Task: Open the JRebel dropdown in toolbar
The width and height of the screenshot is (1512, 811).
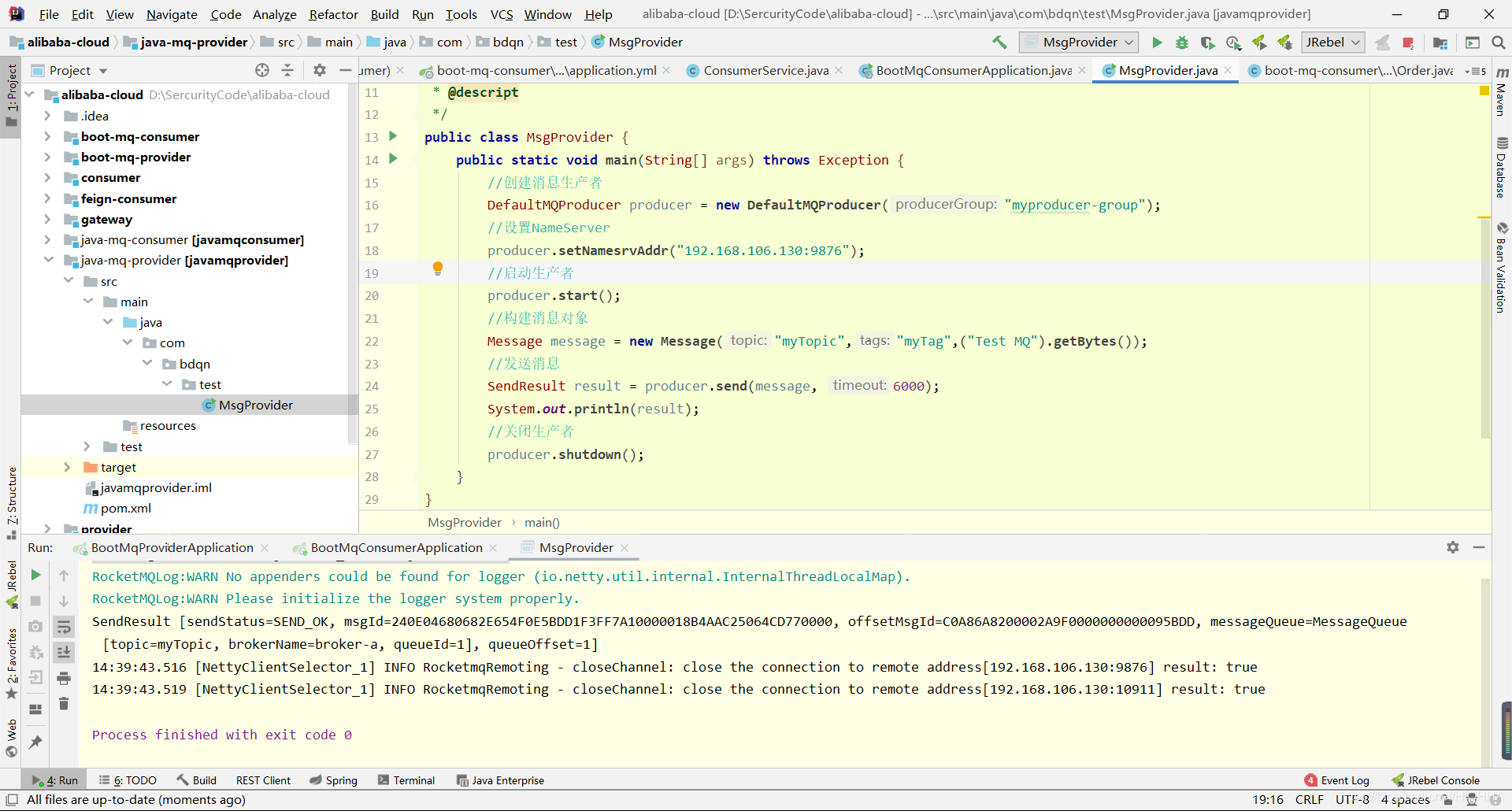Action: click(x=1333, y=43)
